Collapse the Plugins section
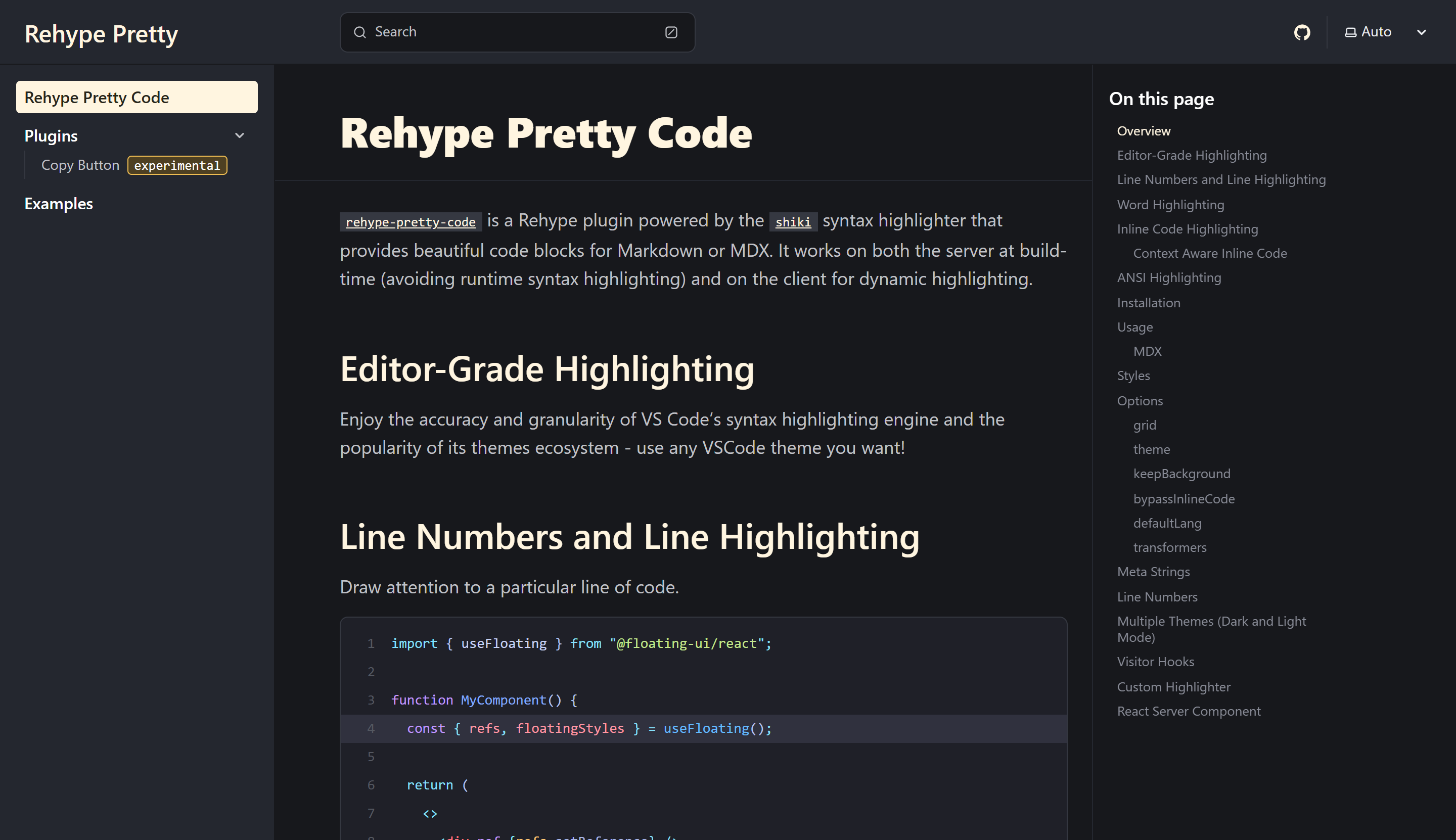The height and width of the screenshot is (840, 1456). point(239,135)
